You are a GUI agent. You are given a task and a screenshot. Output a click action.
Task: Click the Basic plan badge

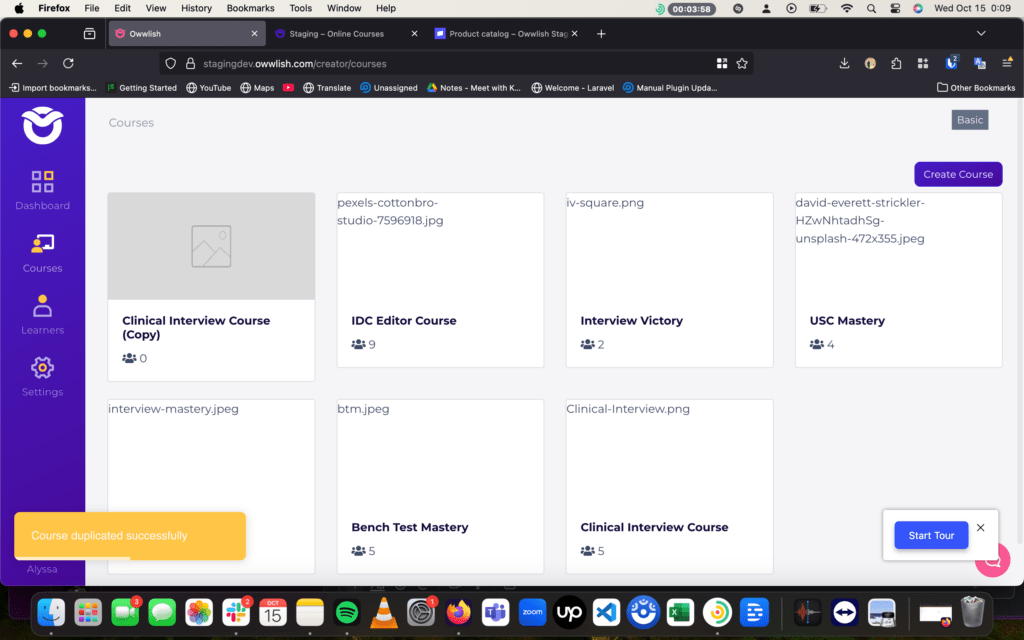pos(969,120)
